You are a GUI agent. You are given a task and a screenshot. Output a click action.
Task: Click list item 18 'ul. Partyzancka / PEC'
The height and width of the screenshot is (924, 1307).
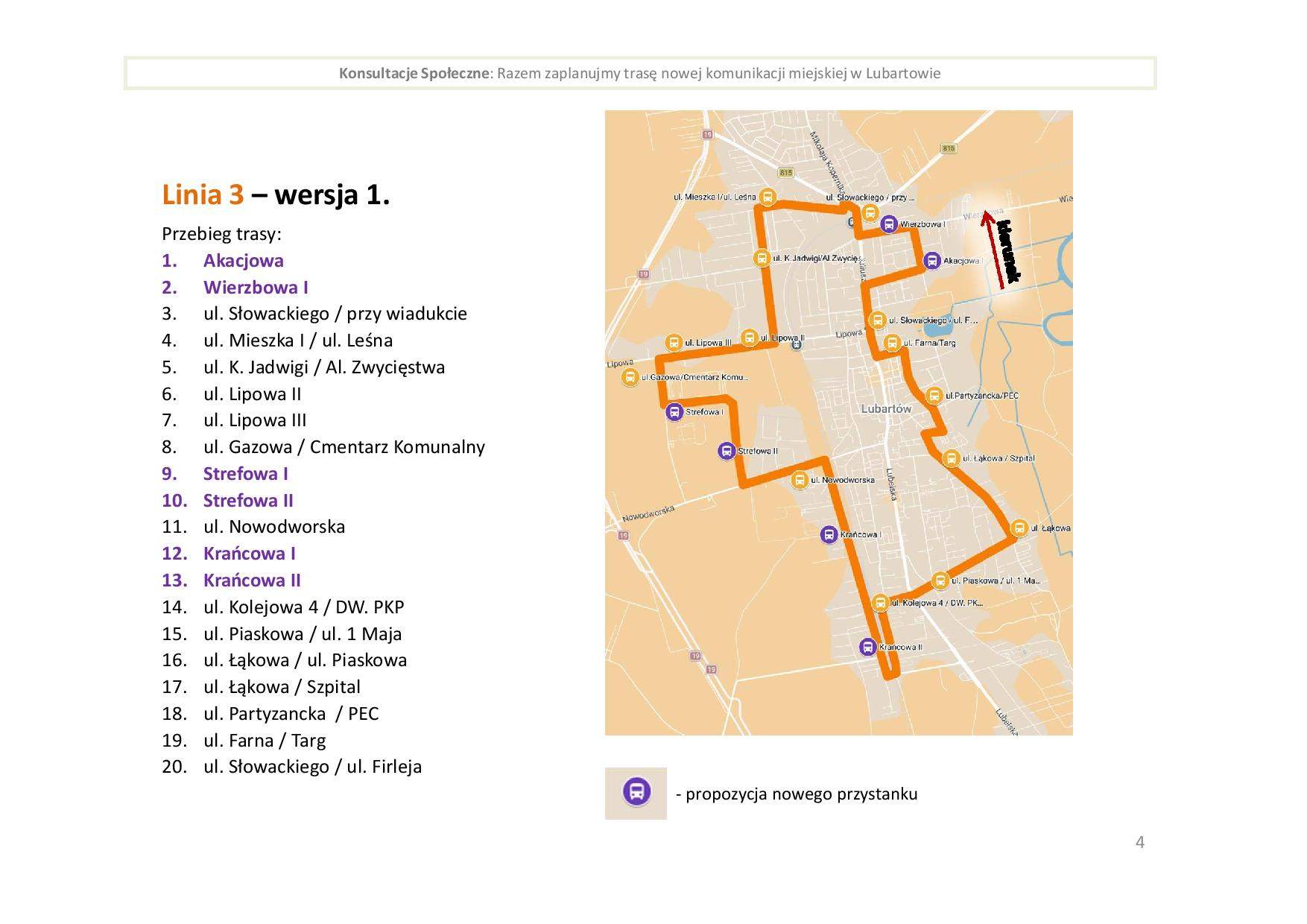pyautogui.click(x=270, y=714)
